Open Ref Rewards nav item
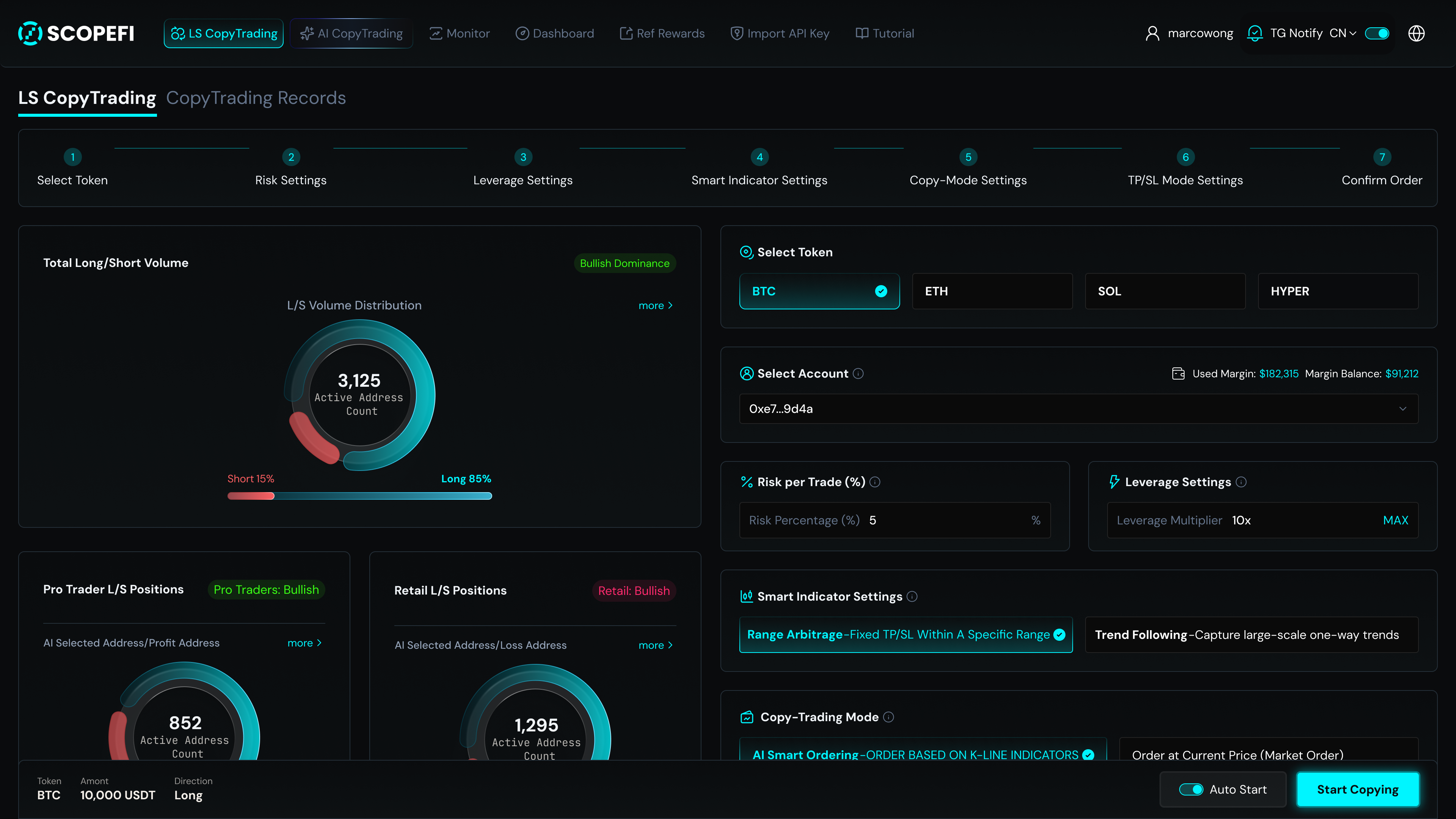This screenshot has height=819, width=1456. coord(662,33)
